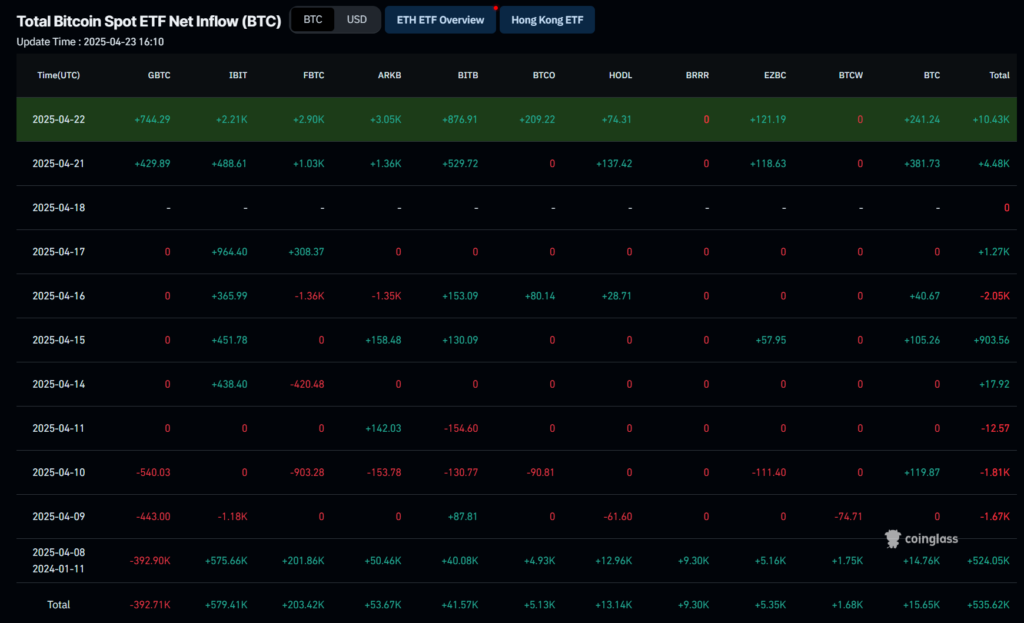Select the 2025-04-14 date cell
Screen dimensions: 1024x623
tap(59, 384)
